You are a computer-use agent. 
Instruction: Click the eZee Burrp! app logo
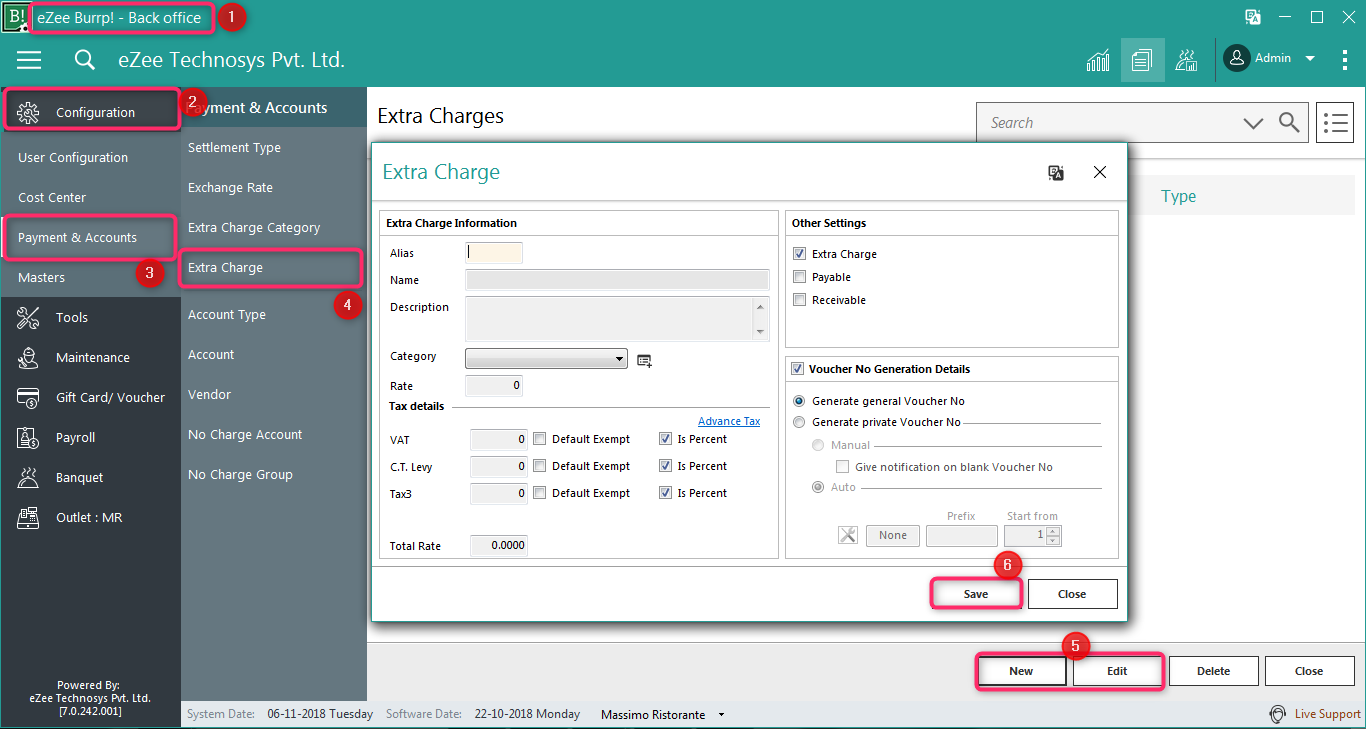click(15, 17)
